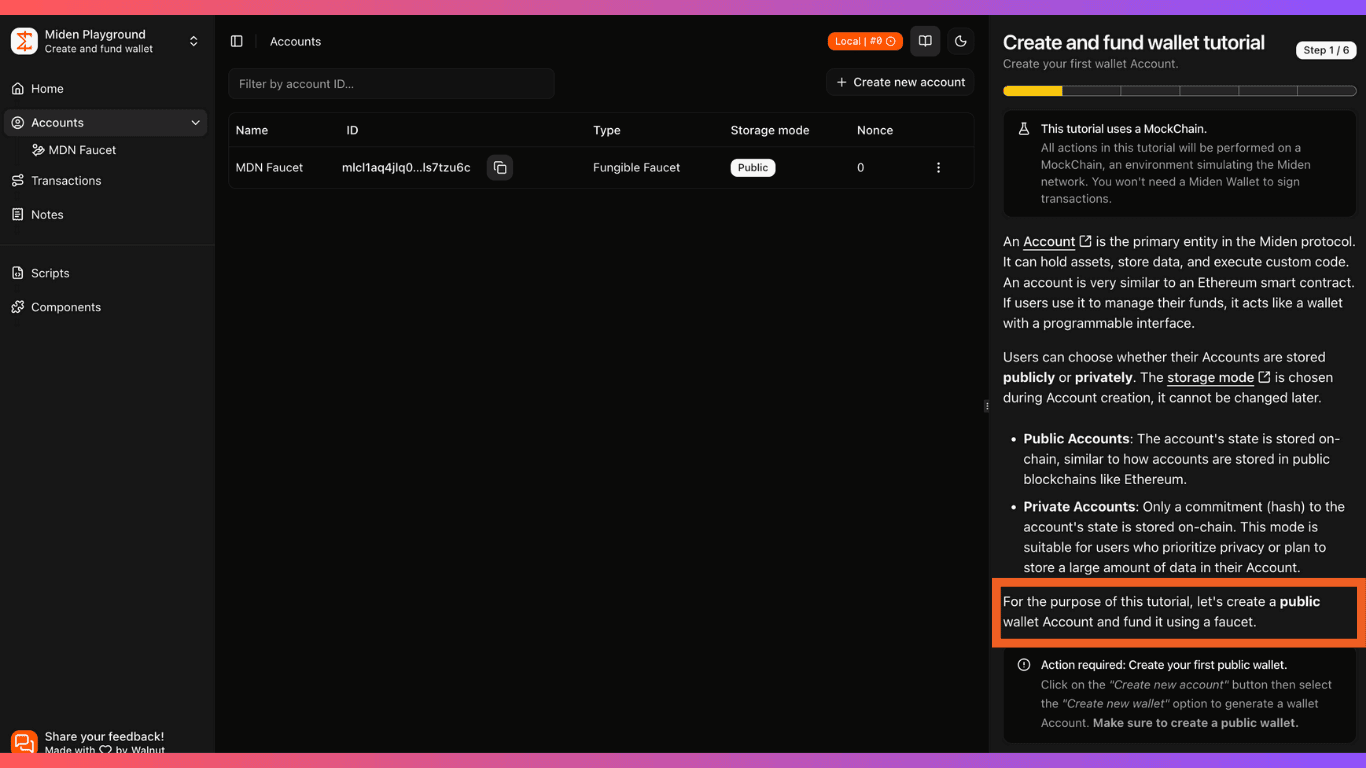Click the MDN Faucet coins icon

(39, 150)
